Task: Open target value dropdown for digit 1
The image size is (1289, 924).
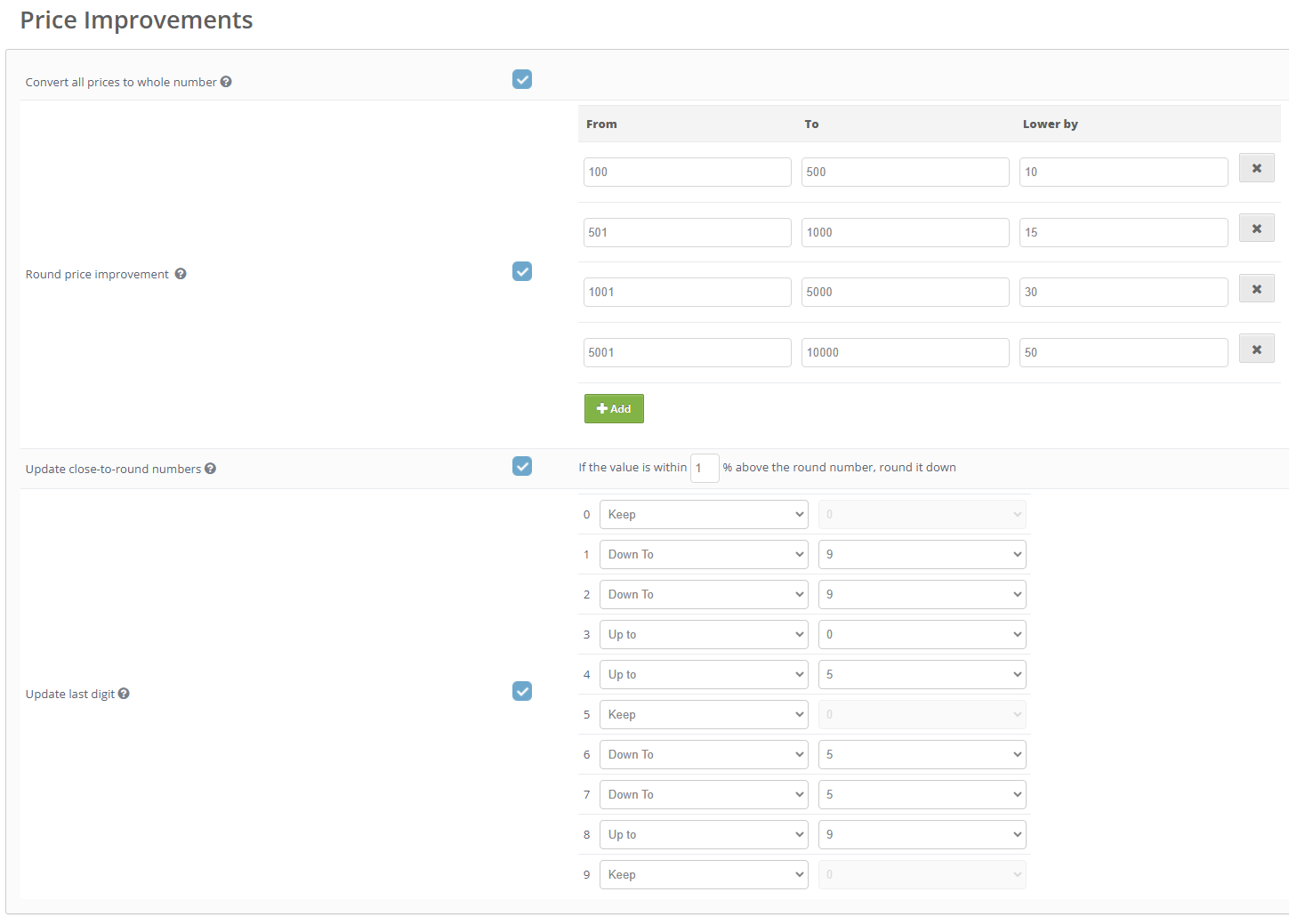Action: coord(922,554)
